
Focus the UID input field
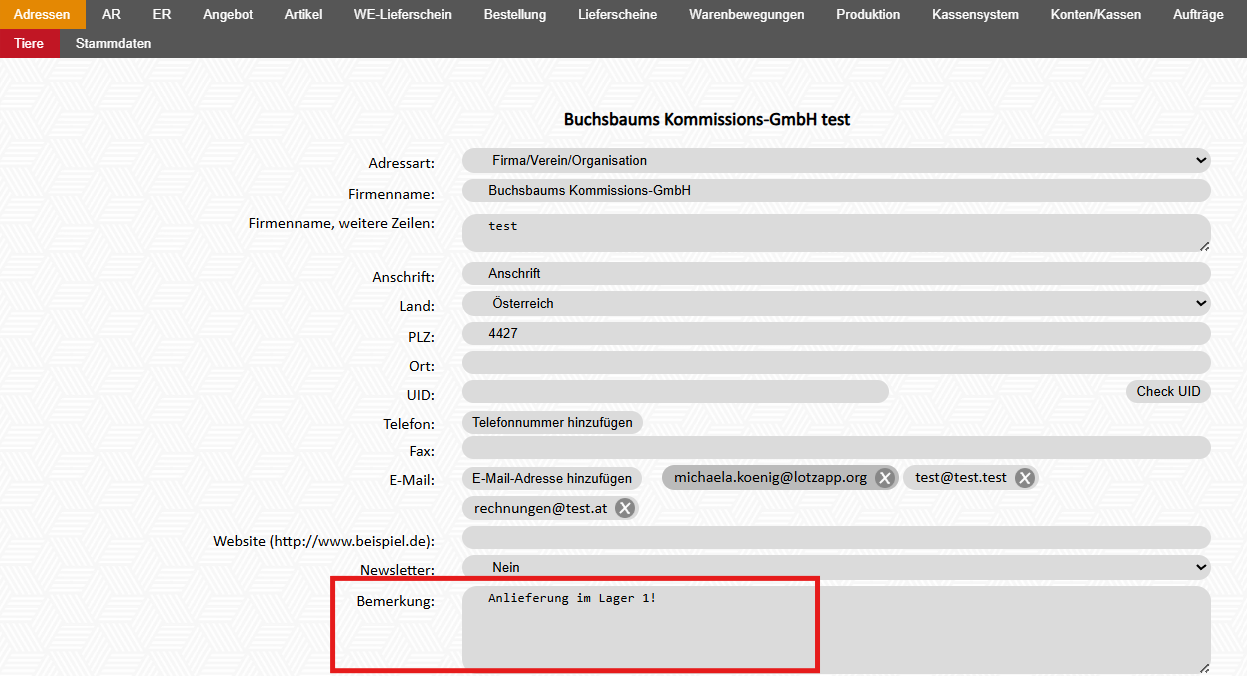675,391
